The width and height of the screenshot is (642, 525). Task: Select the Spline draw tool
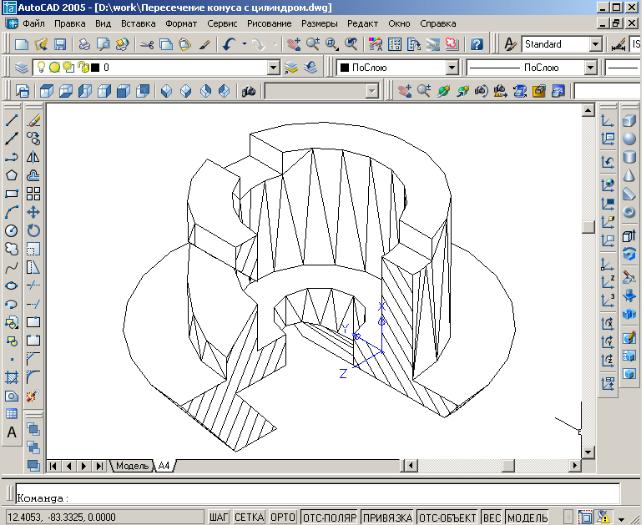(x=12, y=267)
